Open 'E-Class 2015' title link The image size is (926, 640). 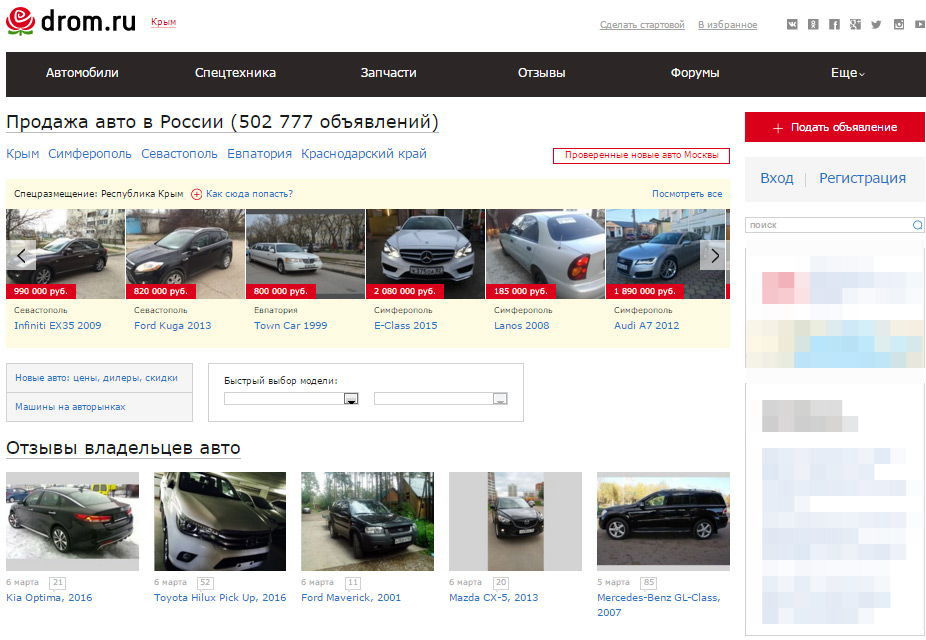click(x=406, y=325)
